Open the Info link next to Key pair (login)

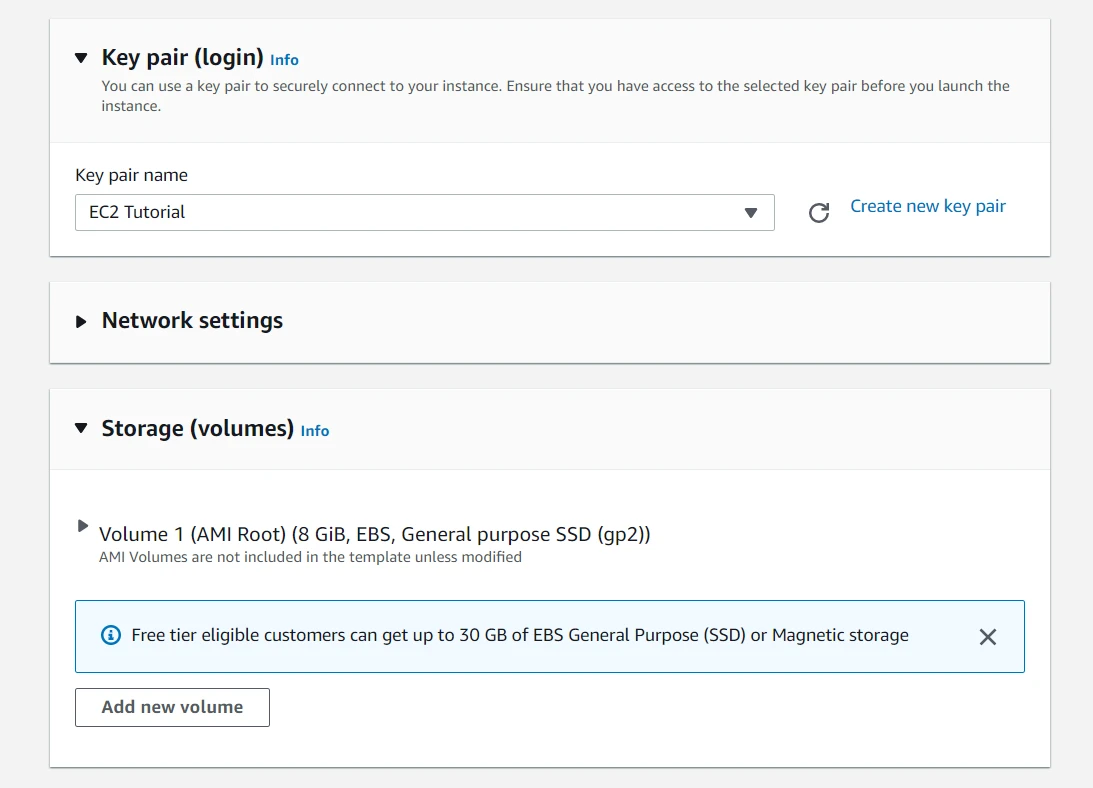(x=283, y=60)
